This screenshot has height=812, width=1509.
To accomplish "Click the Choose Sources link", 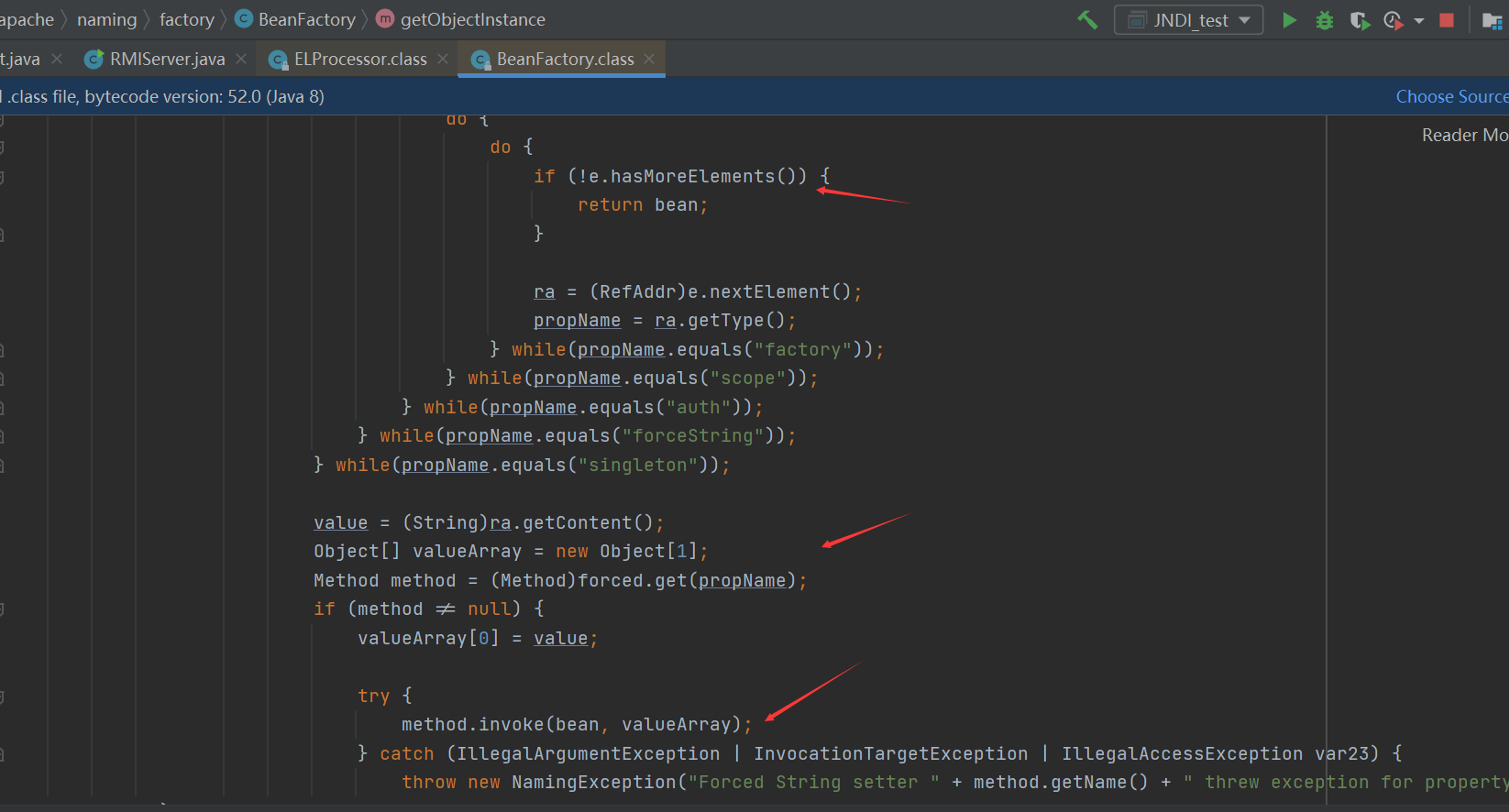I will coord(1452,96).
